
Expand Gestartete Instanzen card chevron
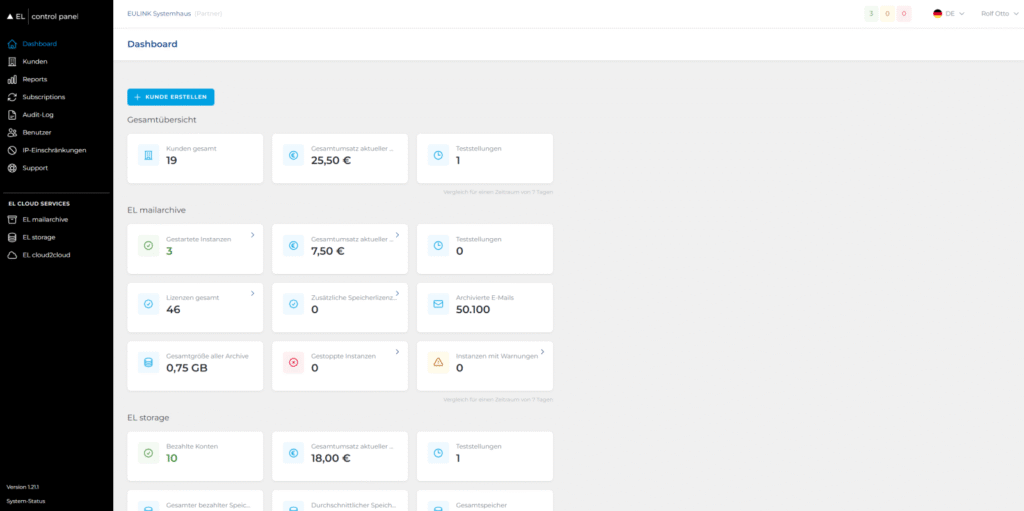pyautogui.click(x=253, y=235)
